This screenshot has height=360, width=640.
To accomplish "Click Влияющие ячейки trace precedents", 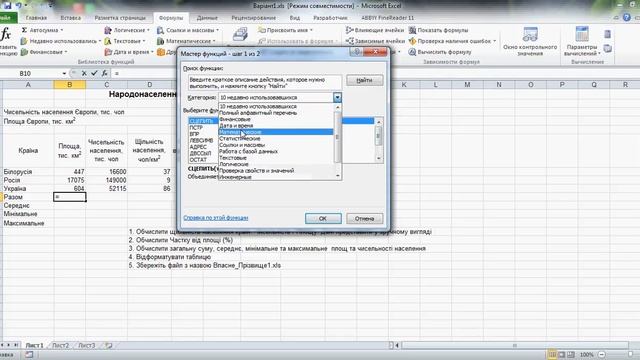I will tap(375, 30).
